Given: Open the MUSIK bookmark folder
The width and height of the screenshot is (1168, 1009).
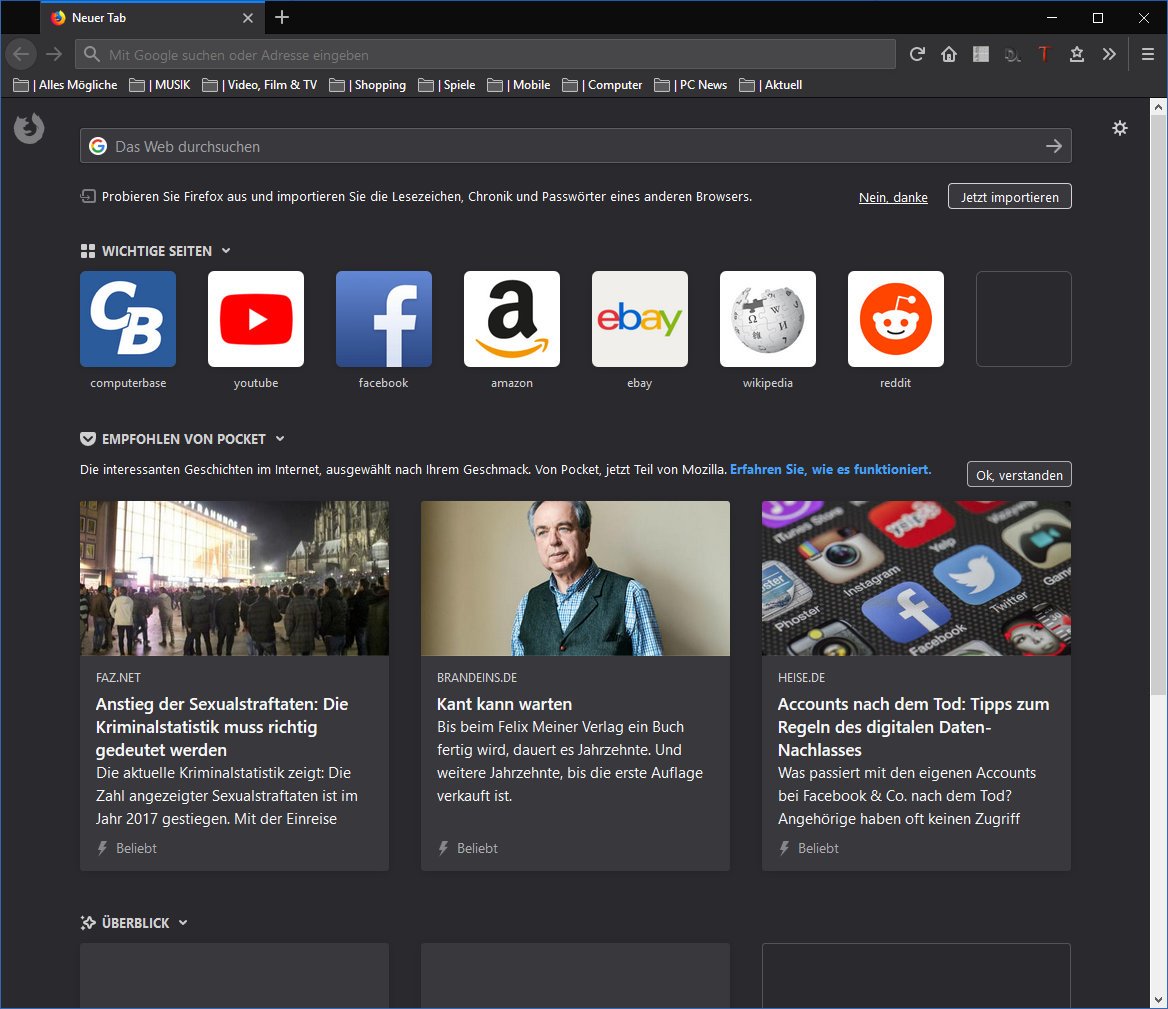Looking at the screenshot, I should (159, 85).
